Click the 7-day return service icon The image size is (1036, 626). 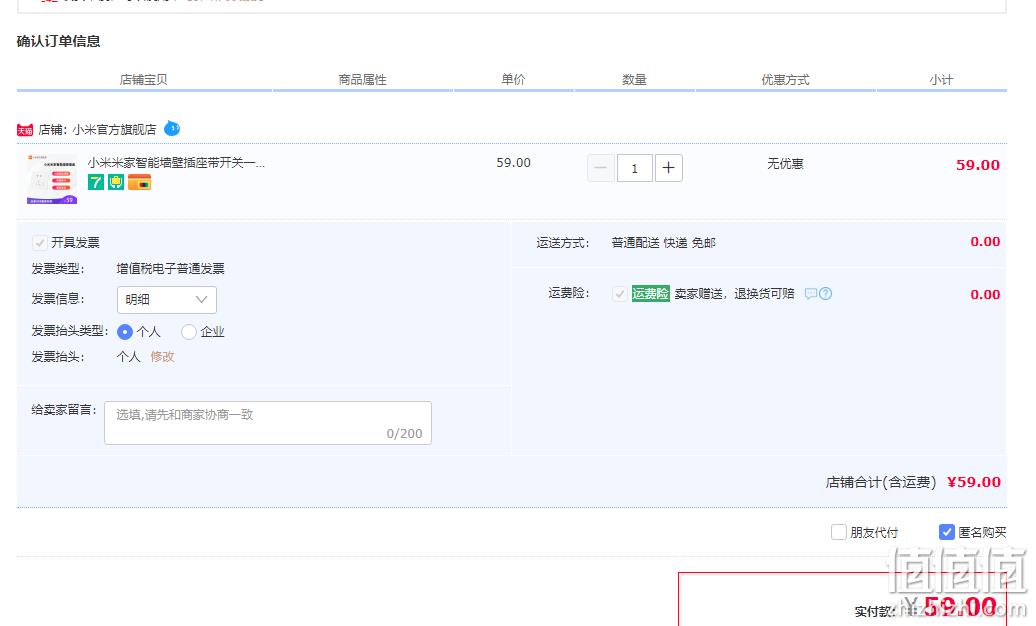tap(96, 182)
